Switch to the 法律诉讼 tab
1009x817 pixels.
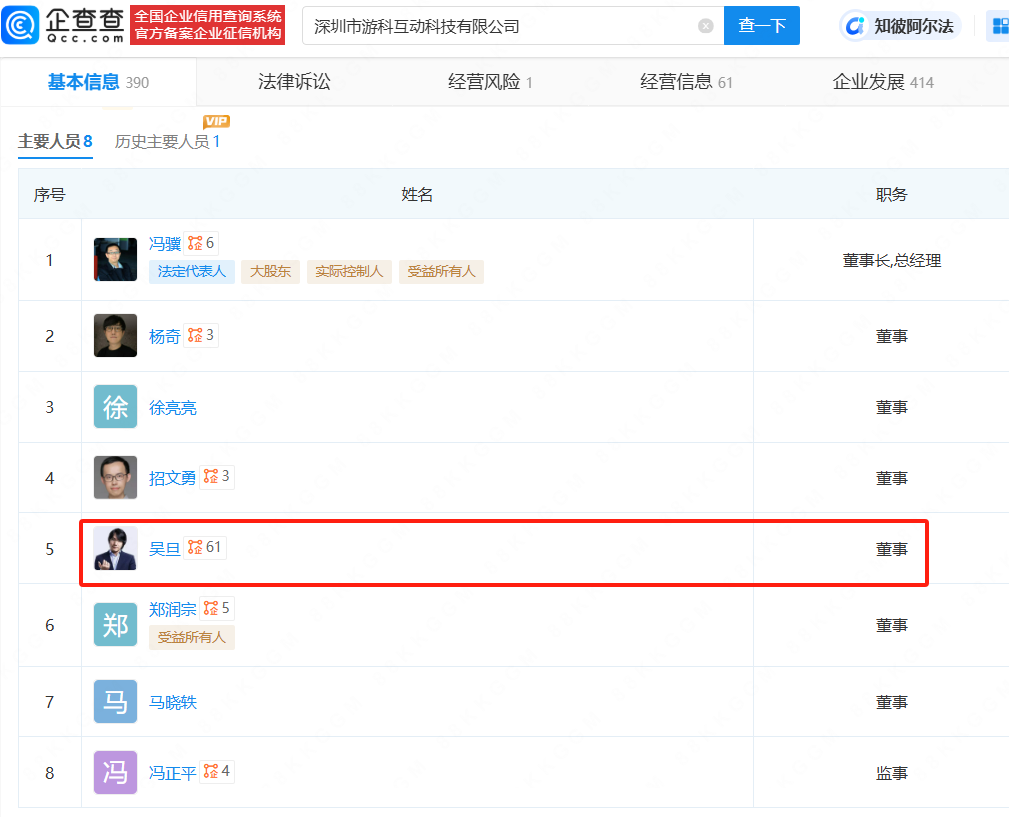point(294,82)
